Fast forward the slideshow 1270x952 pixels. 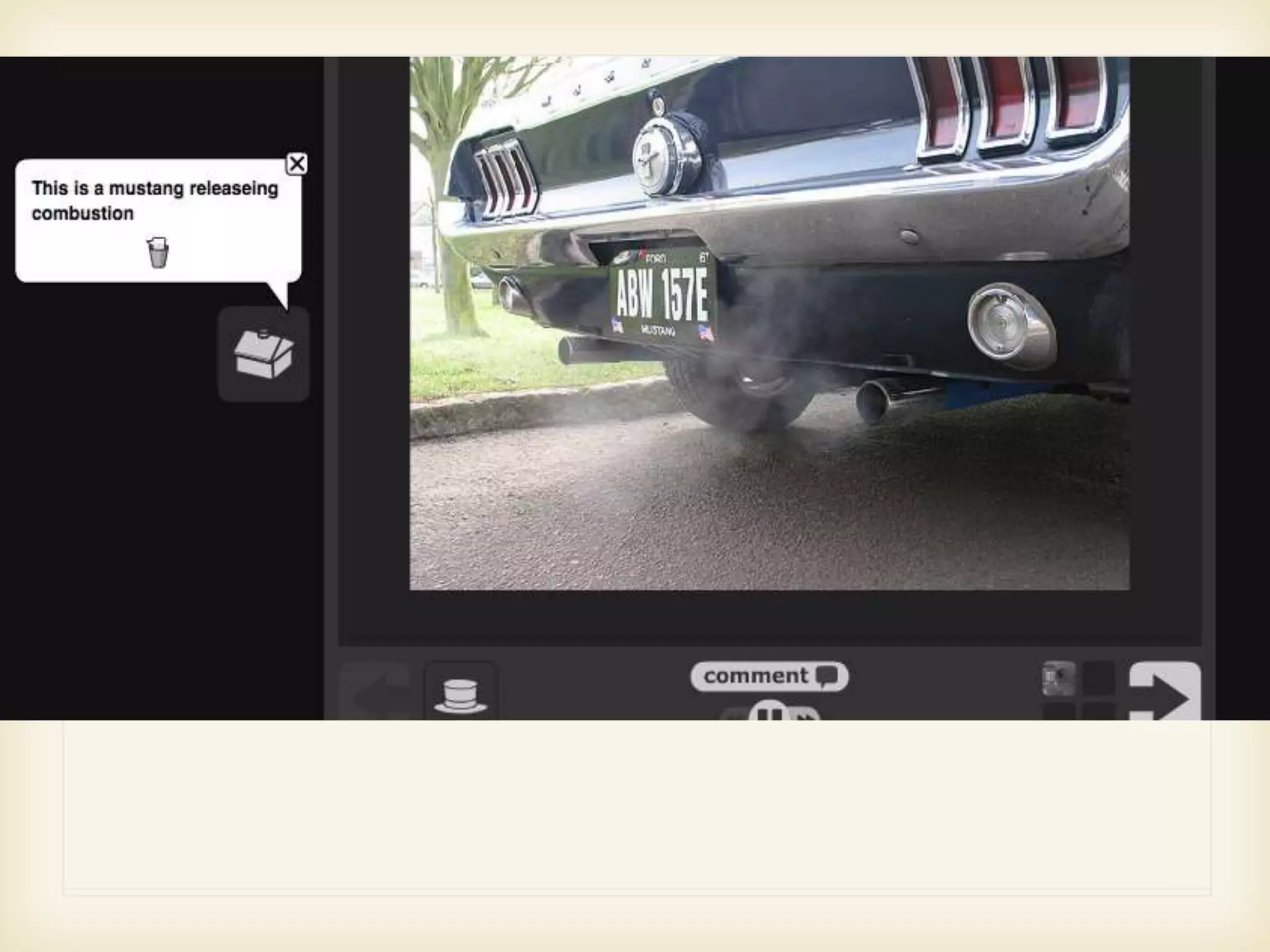[x=806, y=715]
